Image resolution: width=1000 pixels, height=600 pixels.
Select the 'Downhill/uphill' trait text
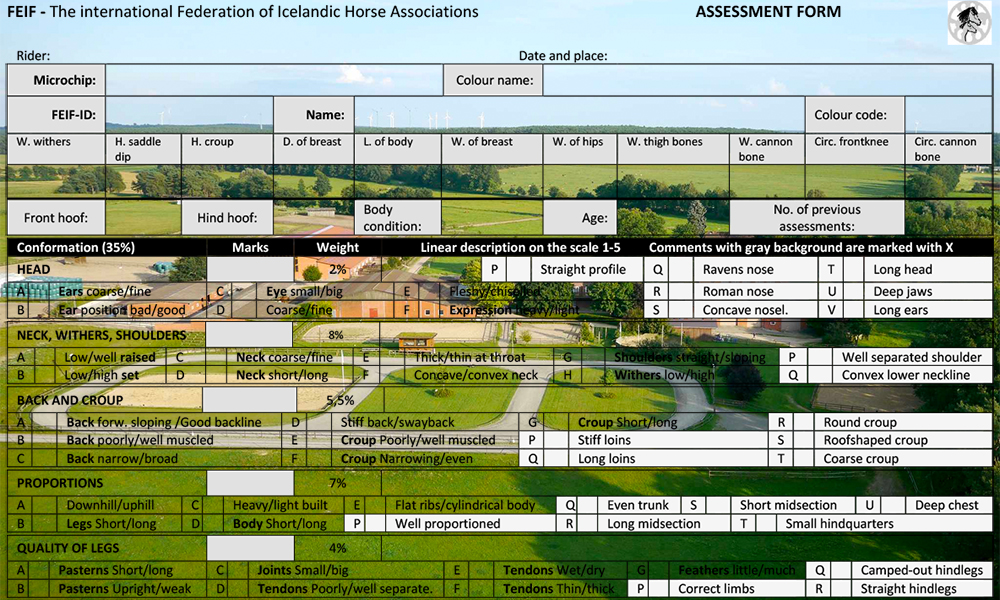point(110,505)
